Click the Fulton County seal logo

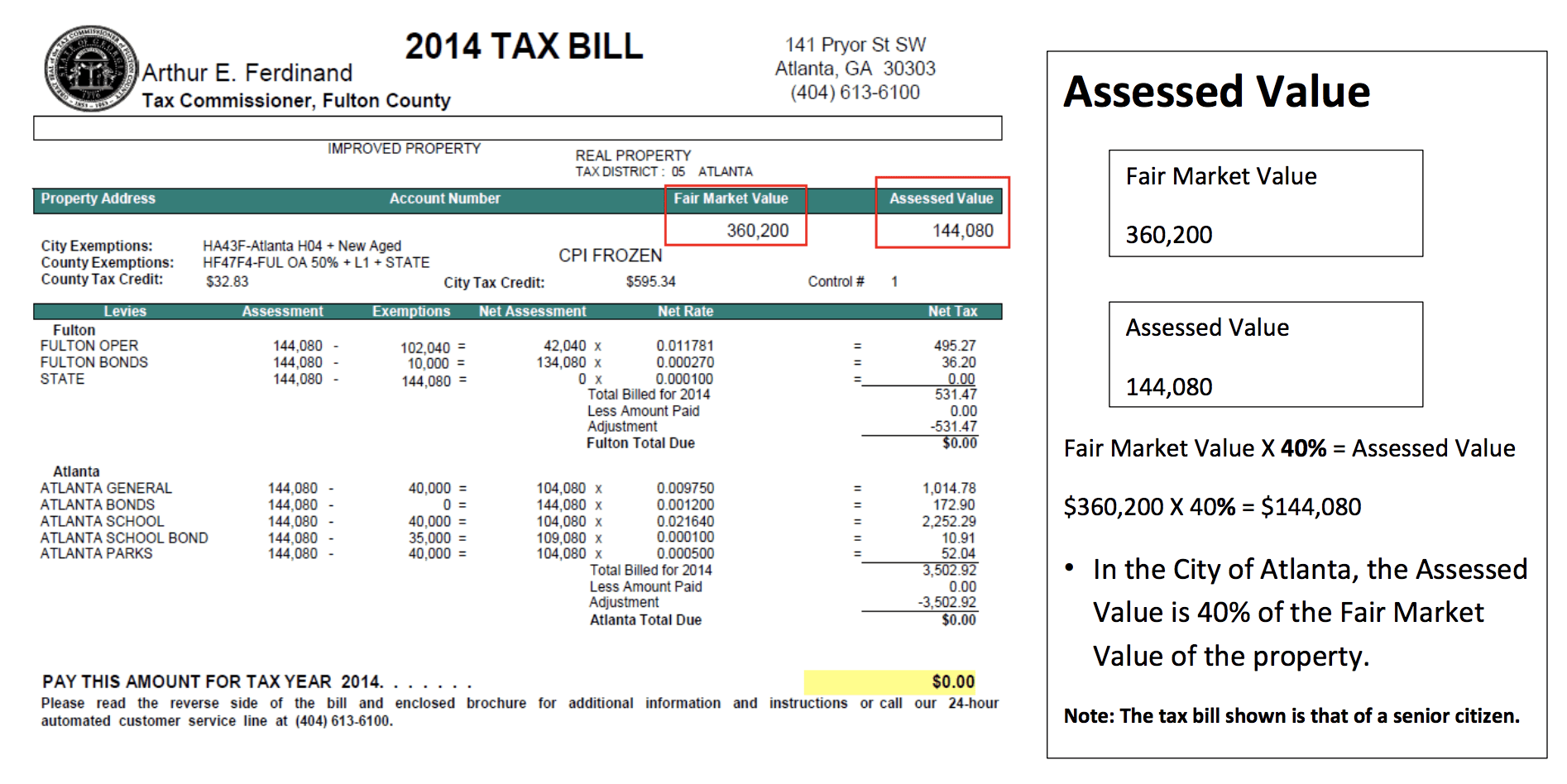90,69
